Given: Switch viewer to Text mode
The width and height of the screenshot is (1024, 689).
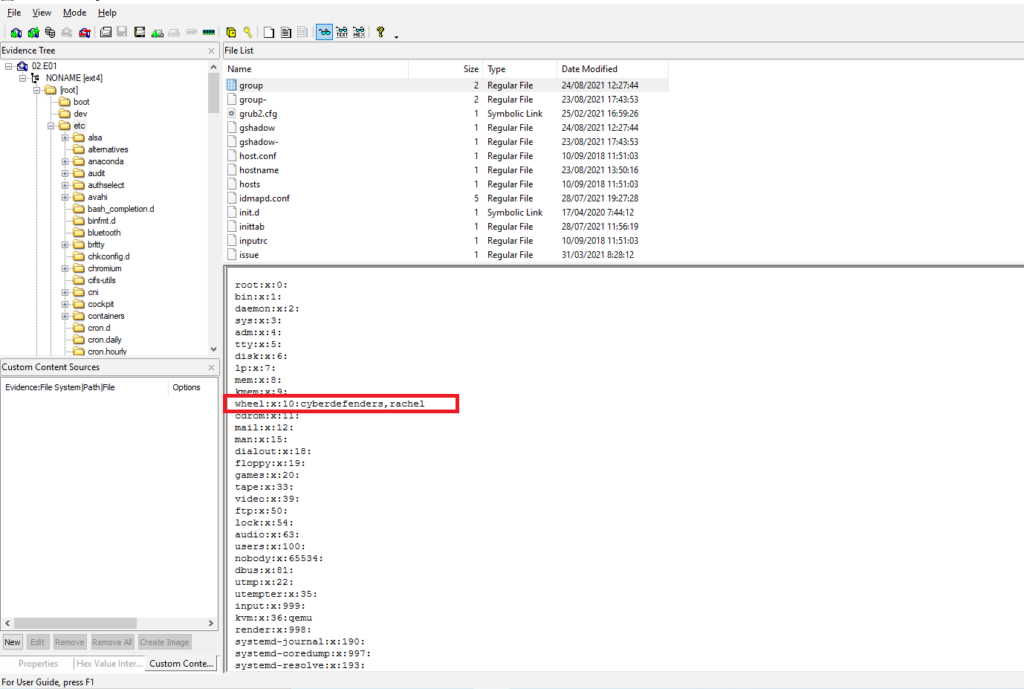Looking at the screenshot, I should [x=342, y=31].
